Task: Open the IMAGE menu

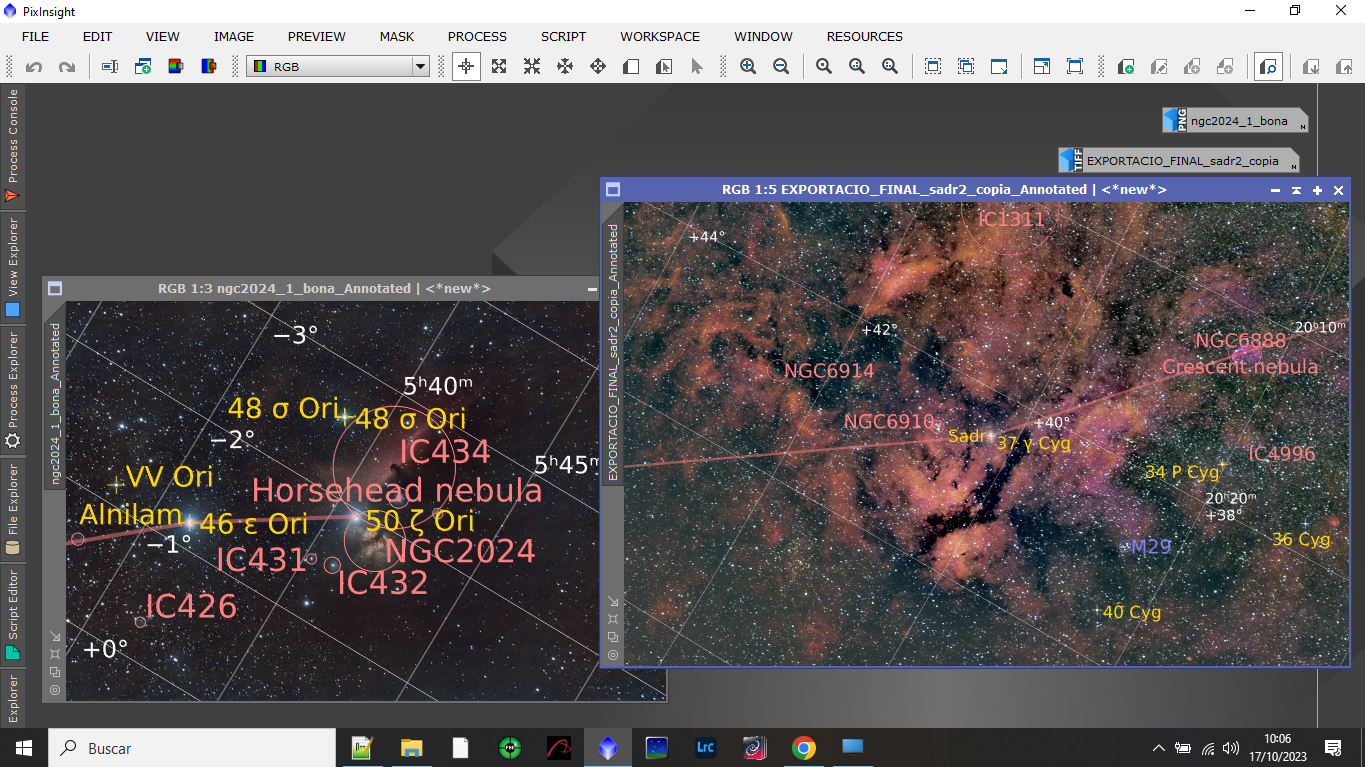Action: point(234,36)
